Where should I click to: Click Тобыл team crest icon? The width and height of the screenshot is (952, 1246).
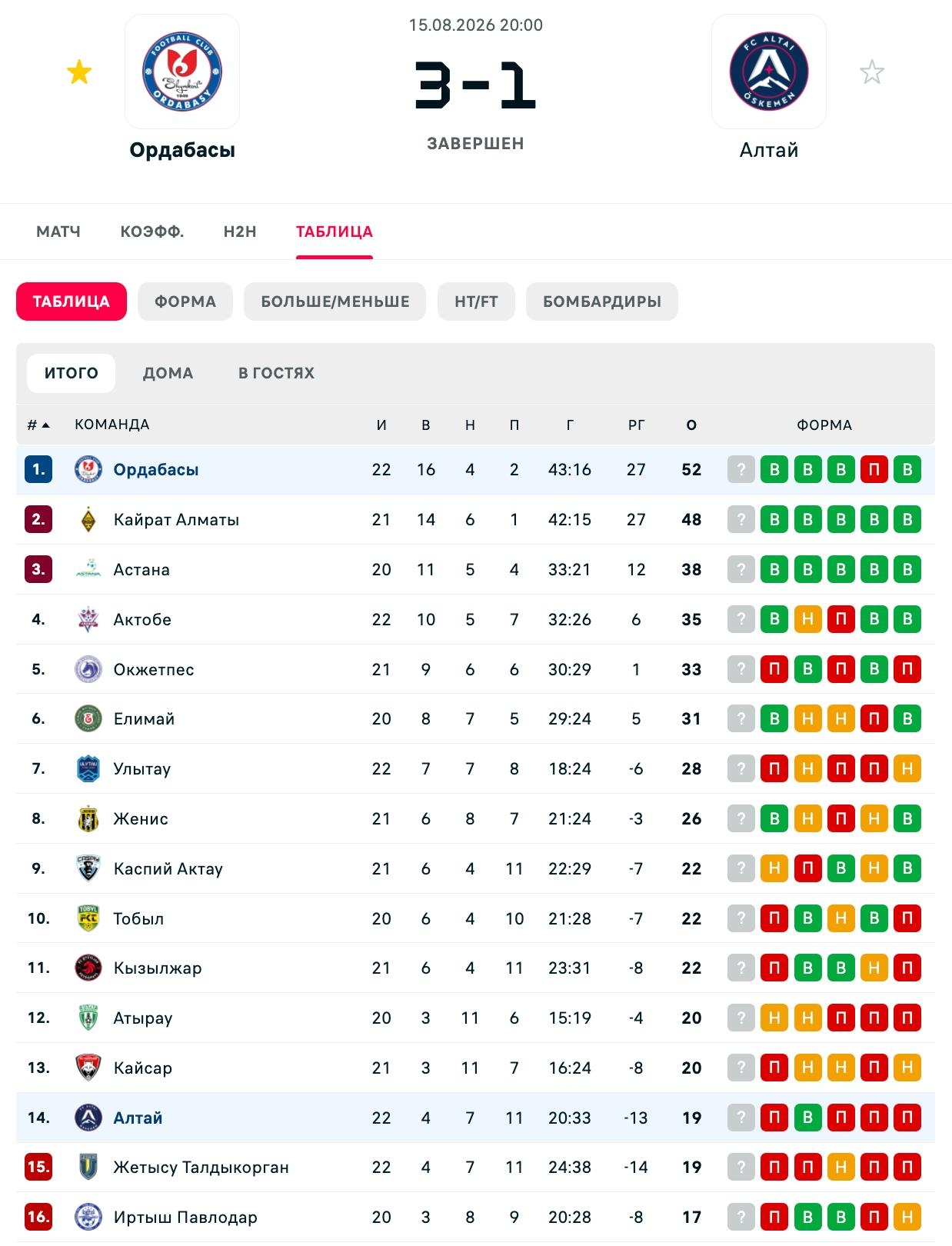pyautogui.click(x=88, y=918)
